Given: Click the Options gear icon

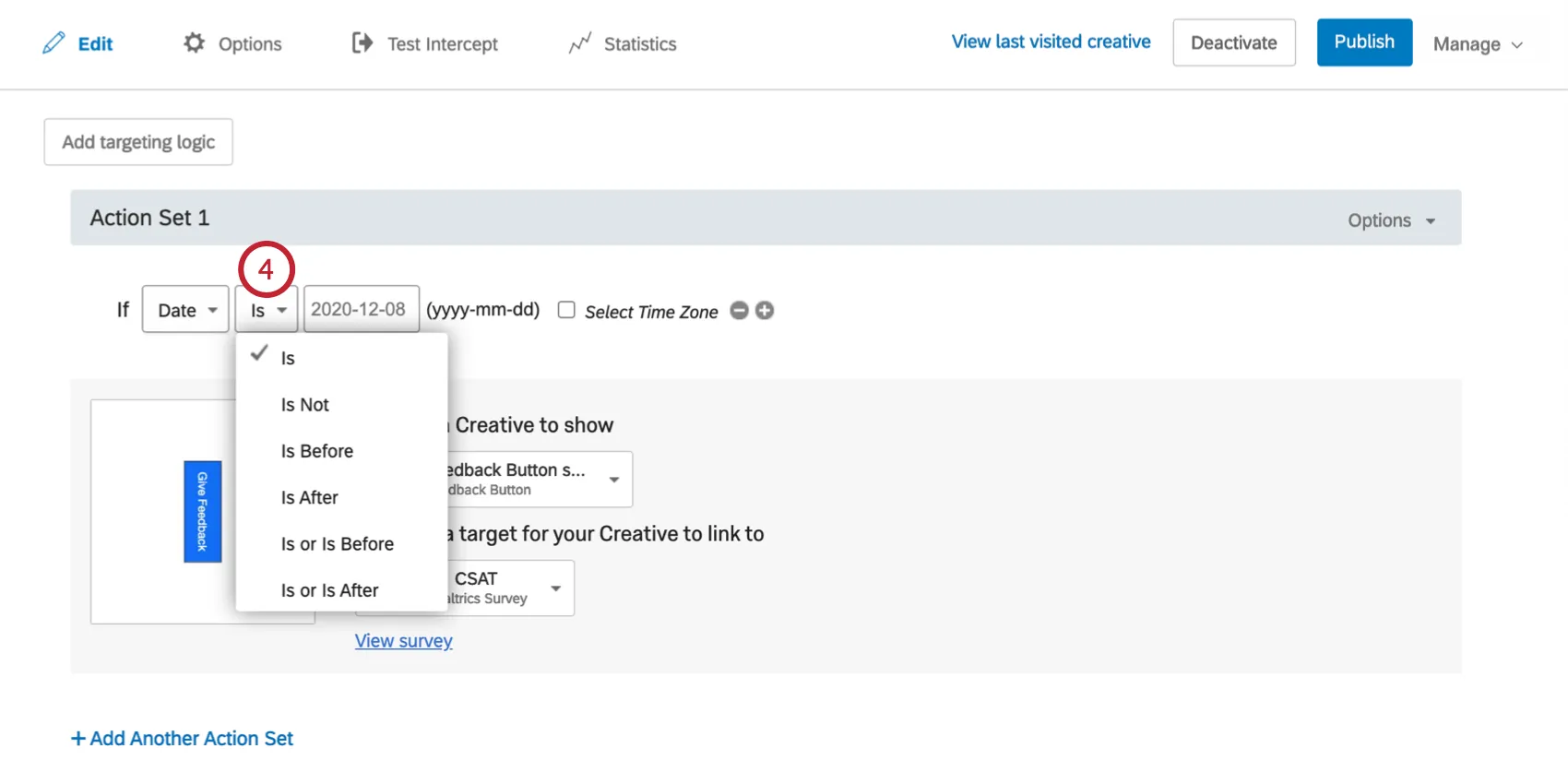Looking at the screenshot, I should point(194,43).
